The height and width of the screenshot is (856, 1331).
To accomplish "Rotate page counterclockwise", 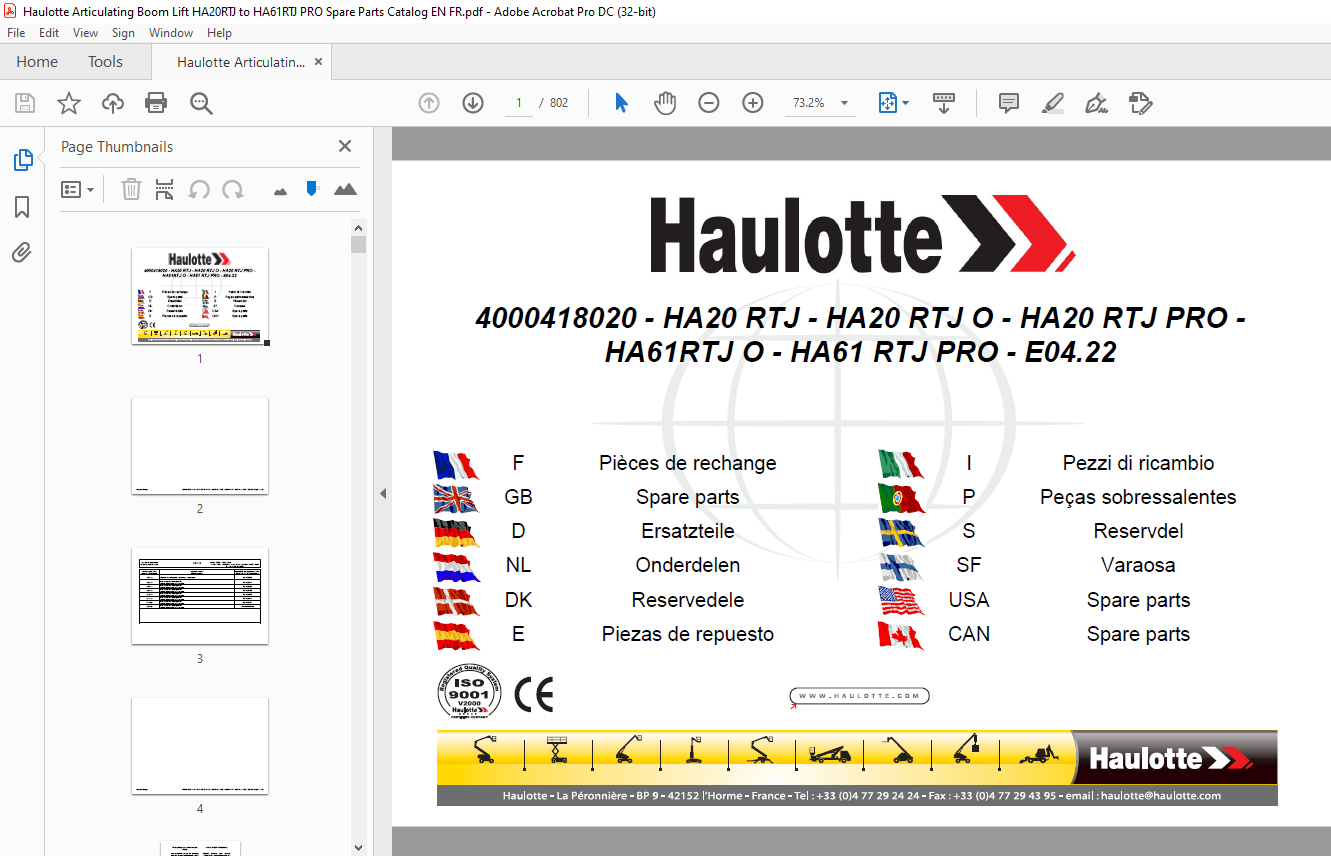I will pyautogui.click(x=199, y=189).
